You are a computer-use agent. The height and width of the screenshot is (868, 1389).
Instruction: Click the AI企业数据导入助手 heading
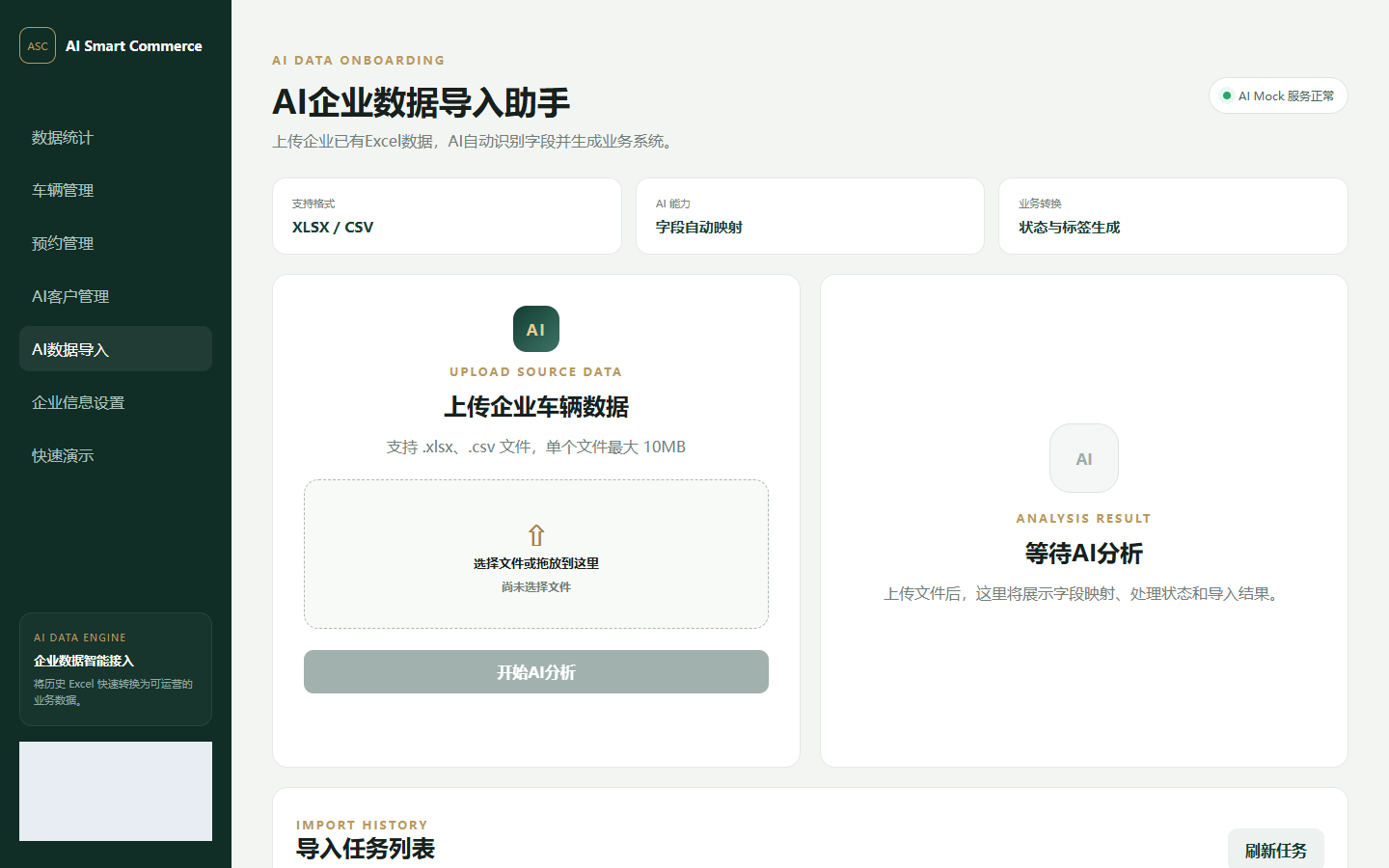(422, 101)
